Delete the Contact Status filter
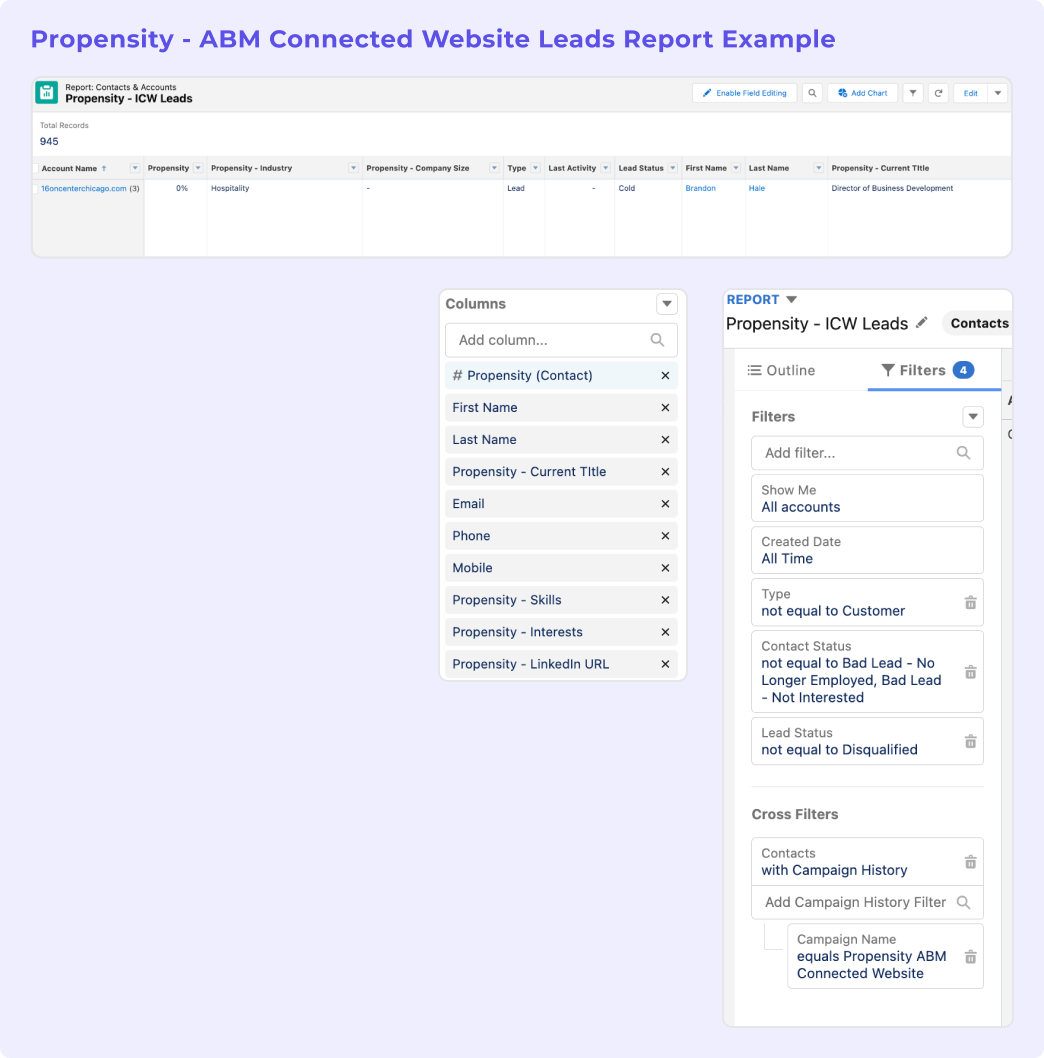The width and height of the screenshot is (1044, 1058). (x=970, y=672)
